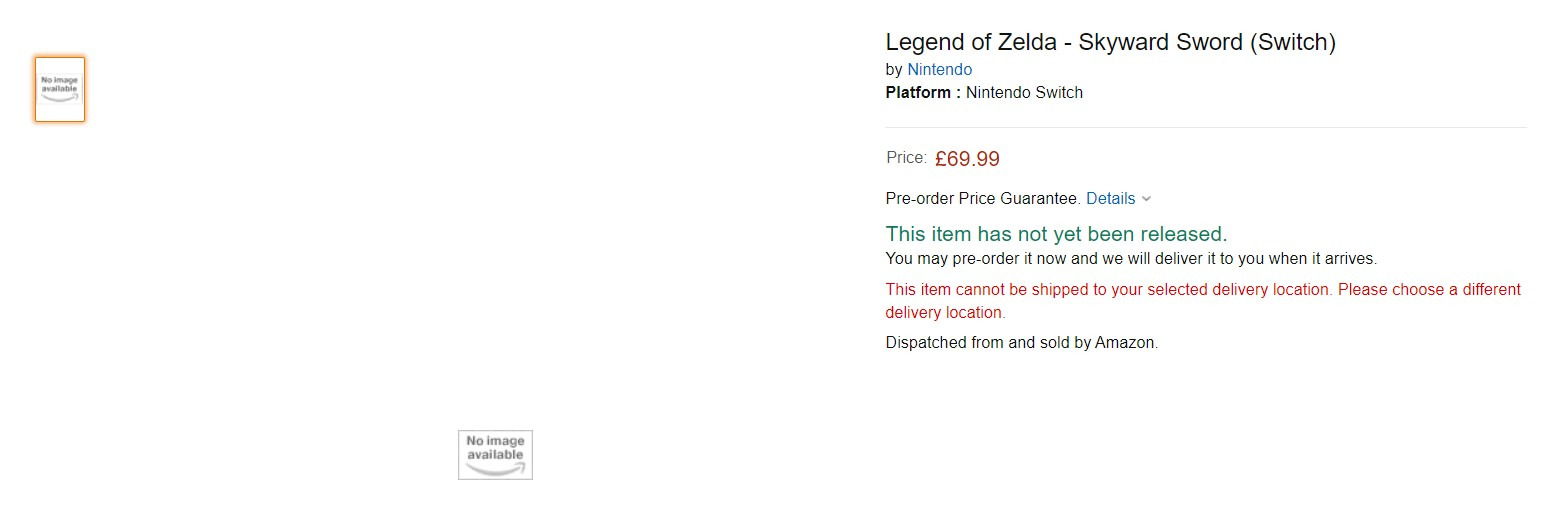Click the word 'by' before Nintendo
This screenshot has width=1553, height=529.
click(894, 70)
